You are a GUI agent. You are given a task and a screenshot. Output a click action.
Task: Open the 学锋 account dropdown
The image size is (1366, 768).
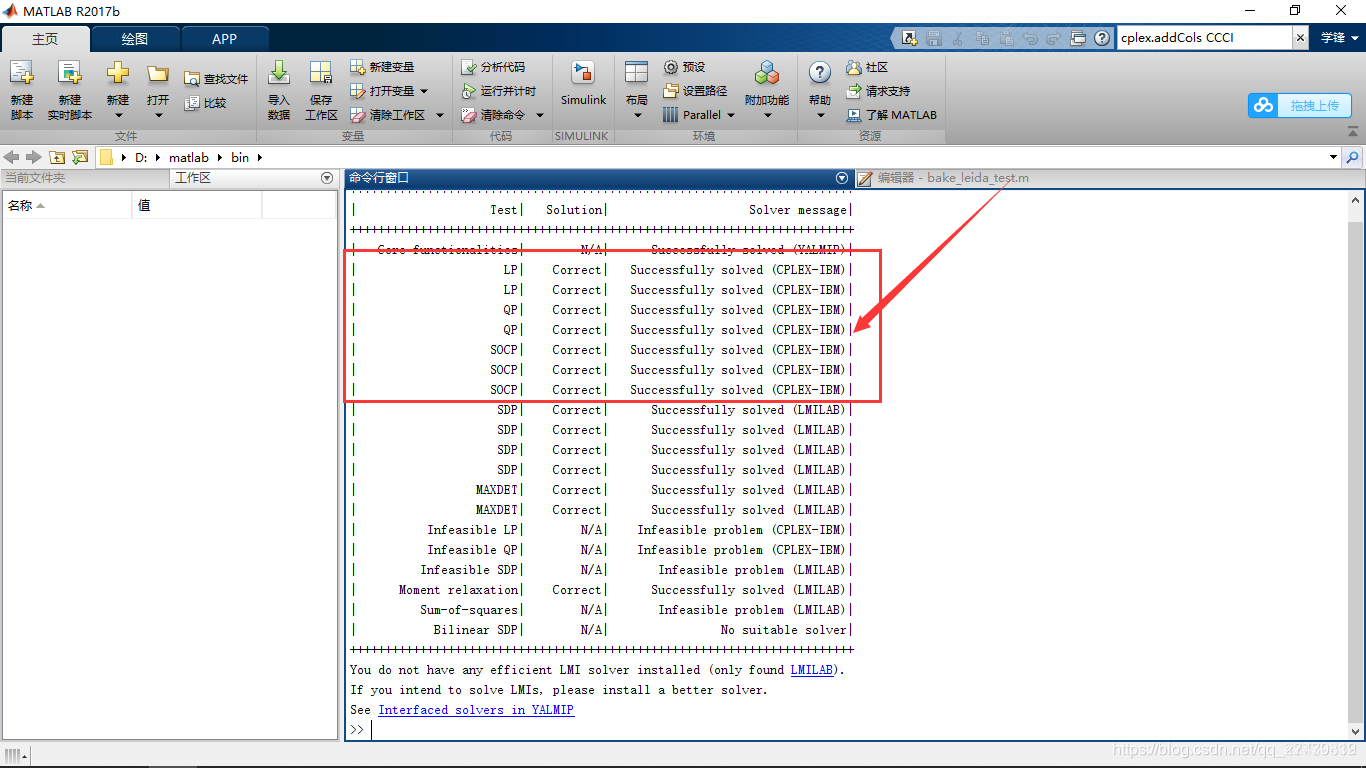(x=1338, y=38)
